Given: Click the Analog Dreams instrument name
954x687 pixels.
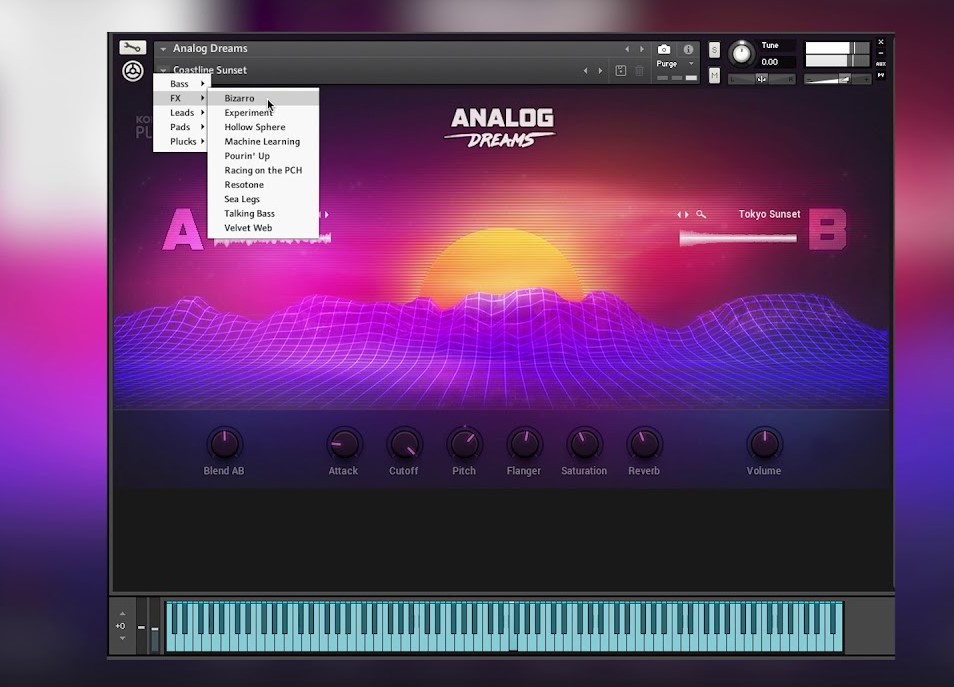Looking at the screenshot, I should (210, 49).
